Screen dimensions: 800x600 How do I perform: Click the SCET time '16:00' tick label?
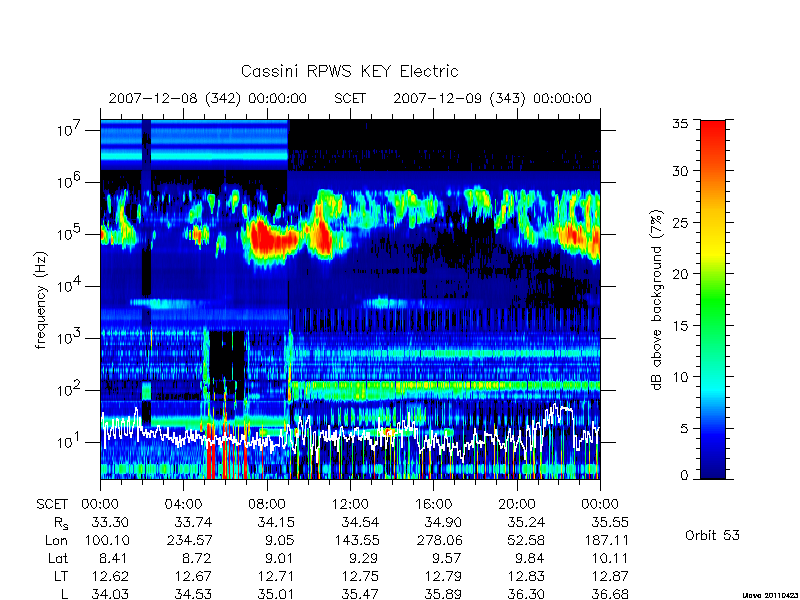pyautogui.click(x=433, y=504)
